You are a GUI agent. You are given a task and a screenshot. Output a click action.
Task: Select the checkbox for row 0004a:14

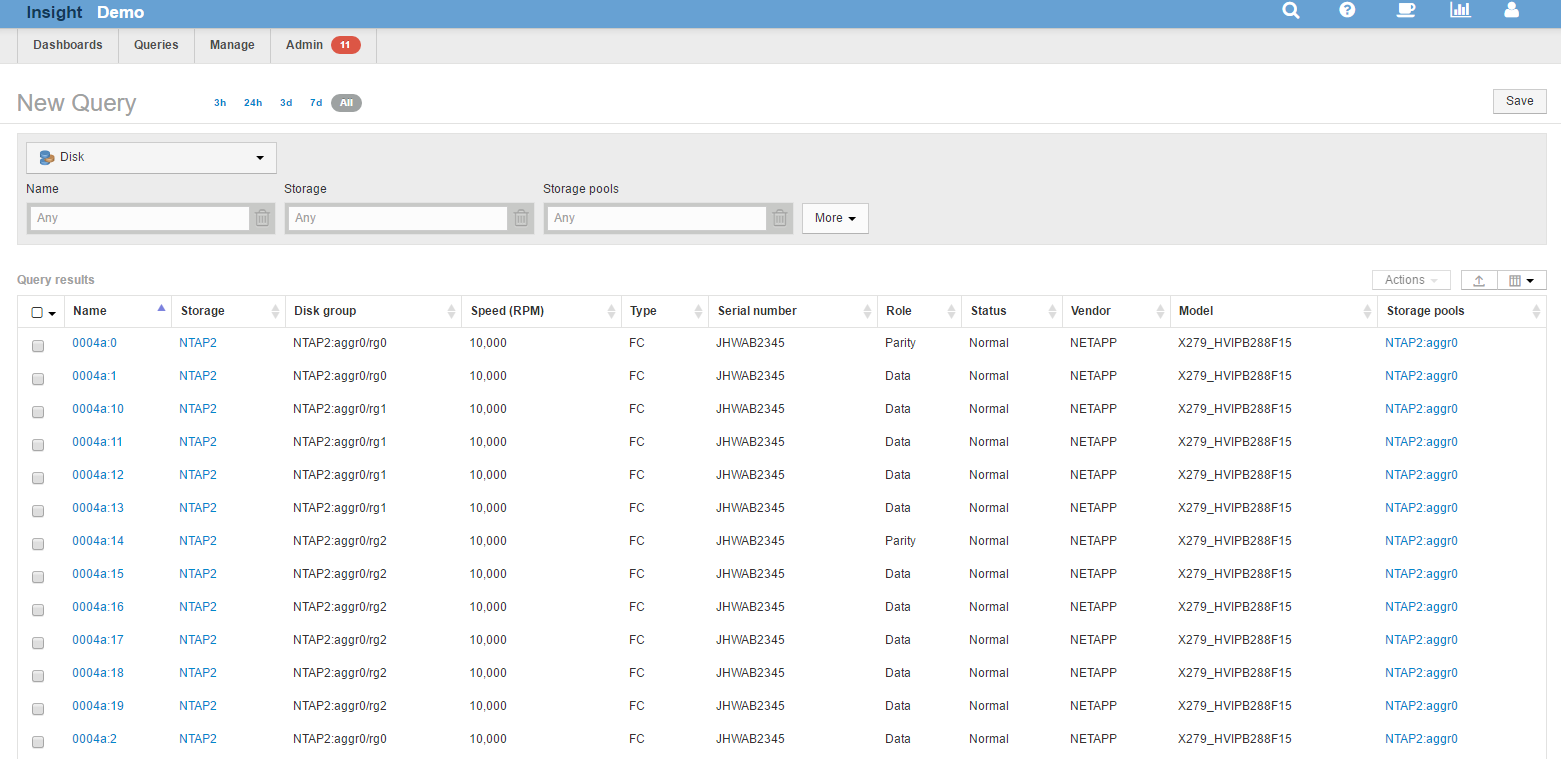click(x=38, y=544)
